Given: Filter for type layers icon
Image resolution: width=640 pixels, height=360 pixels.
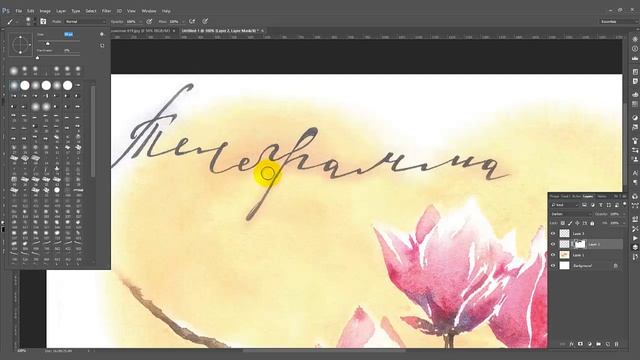Looking at the screenshot, I should [601, 205].
